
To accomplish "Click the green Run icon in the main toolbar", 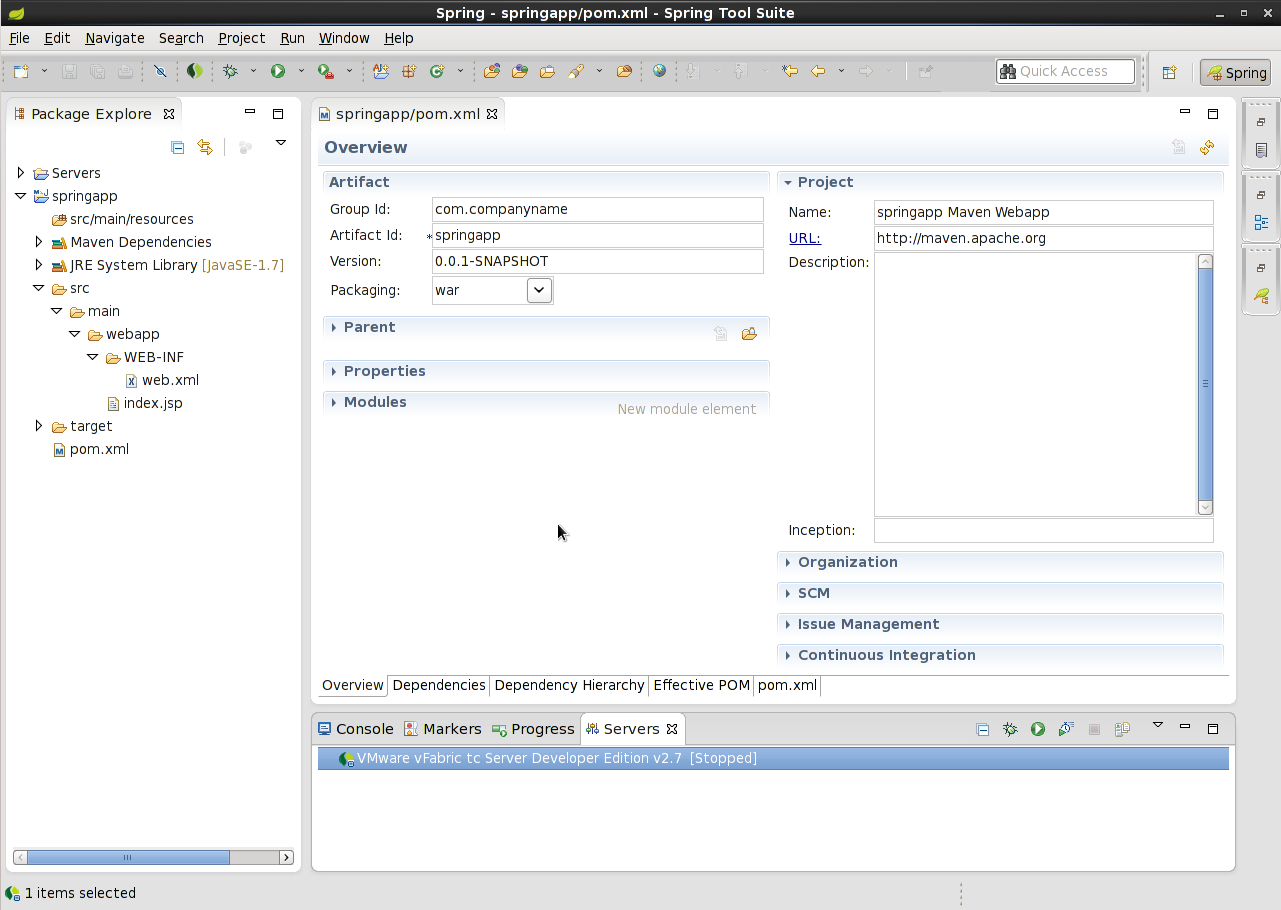I will tap(278, 71).
